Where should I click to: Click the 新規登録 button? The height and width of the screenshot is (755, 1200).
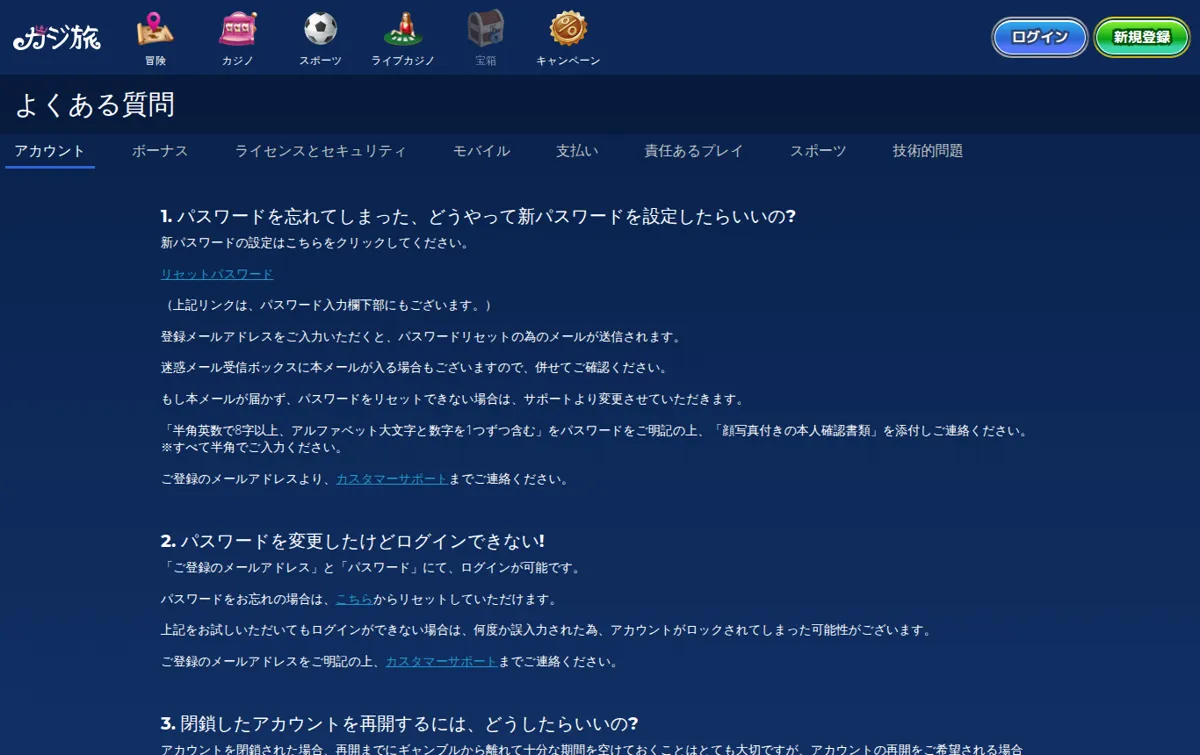(x=1142, y=37)
